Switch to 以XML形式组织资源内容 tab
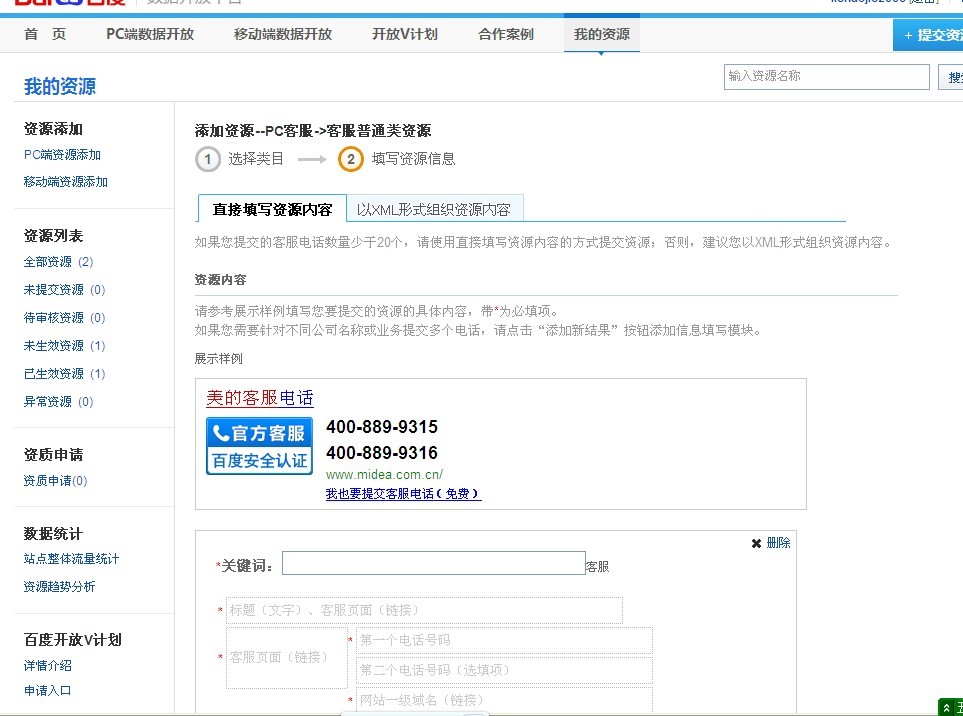 pos(434,210)
